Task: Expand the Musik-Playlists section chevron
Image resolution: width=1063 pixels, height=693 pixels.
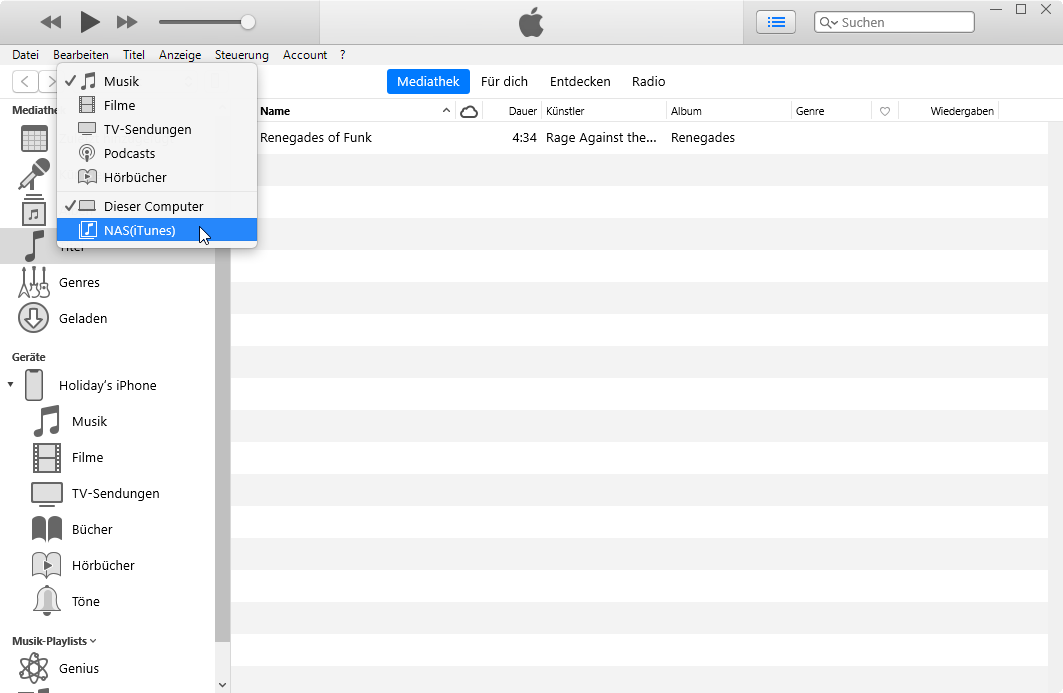Action: (93, 641)
